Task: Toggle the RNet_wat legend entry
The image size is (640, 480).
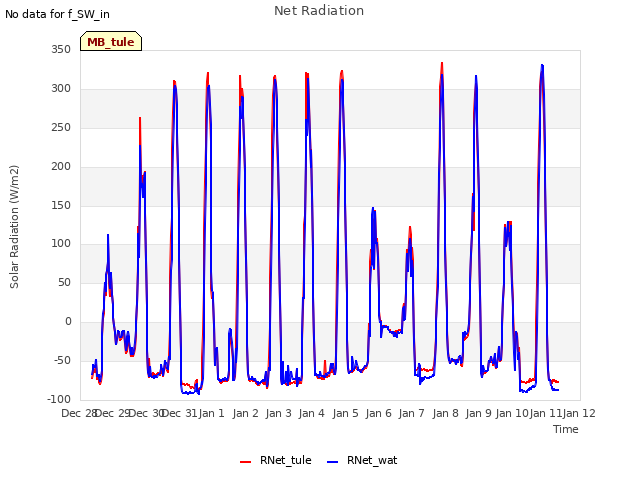Action: pyautogui.click(x=362, y=460)
